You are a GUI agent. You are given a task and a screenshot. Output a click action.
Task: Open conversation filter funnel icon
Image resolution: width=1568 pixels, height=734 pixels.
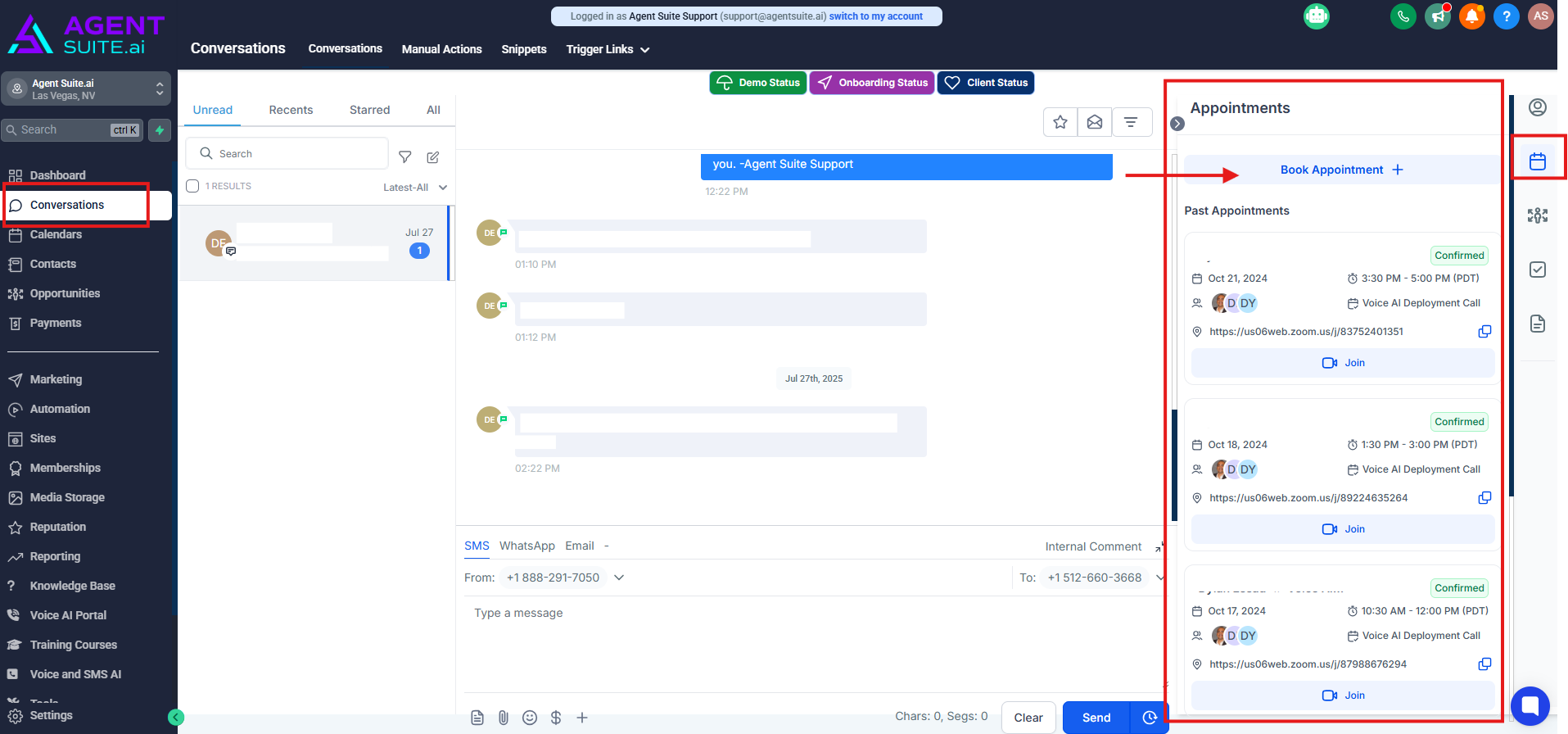tap(404, 156)
